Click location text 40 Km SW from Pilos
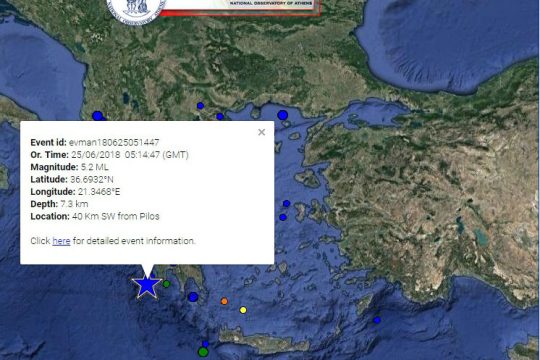This screenshot has height=360, width=540. (116, 216)
